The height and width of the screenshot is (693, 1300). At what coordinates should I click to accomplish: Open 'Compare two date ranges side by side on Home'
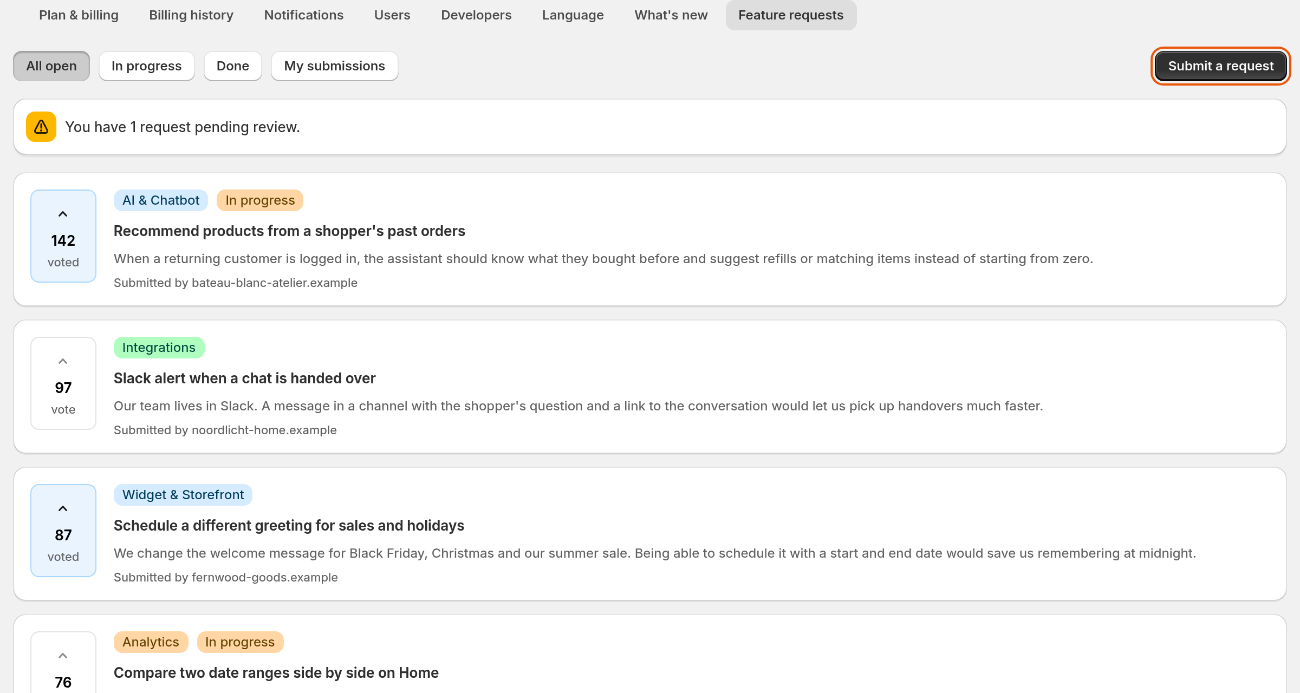coord(276,673)
